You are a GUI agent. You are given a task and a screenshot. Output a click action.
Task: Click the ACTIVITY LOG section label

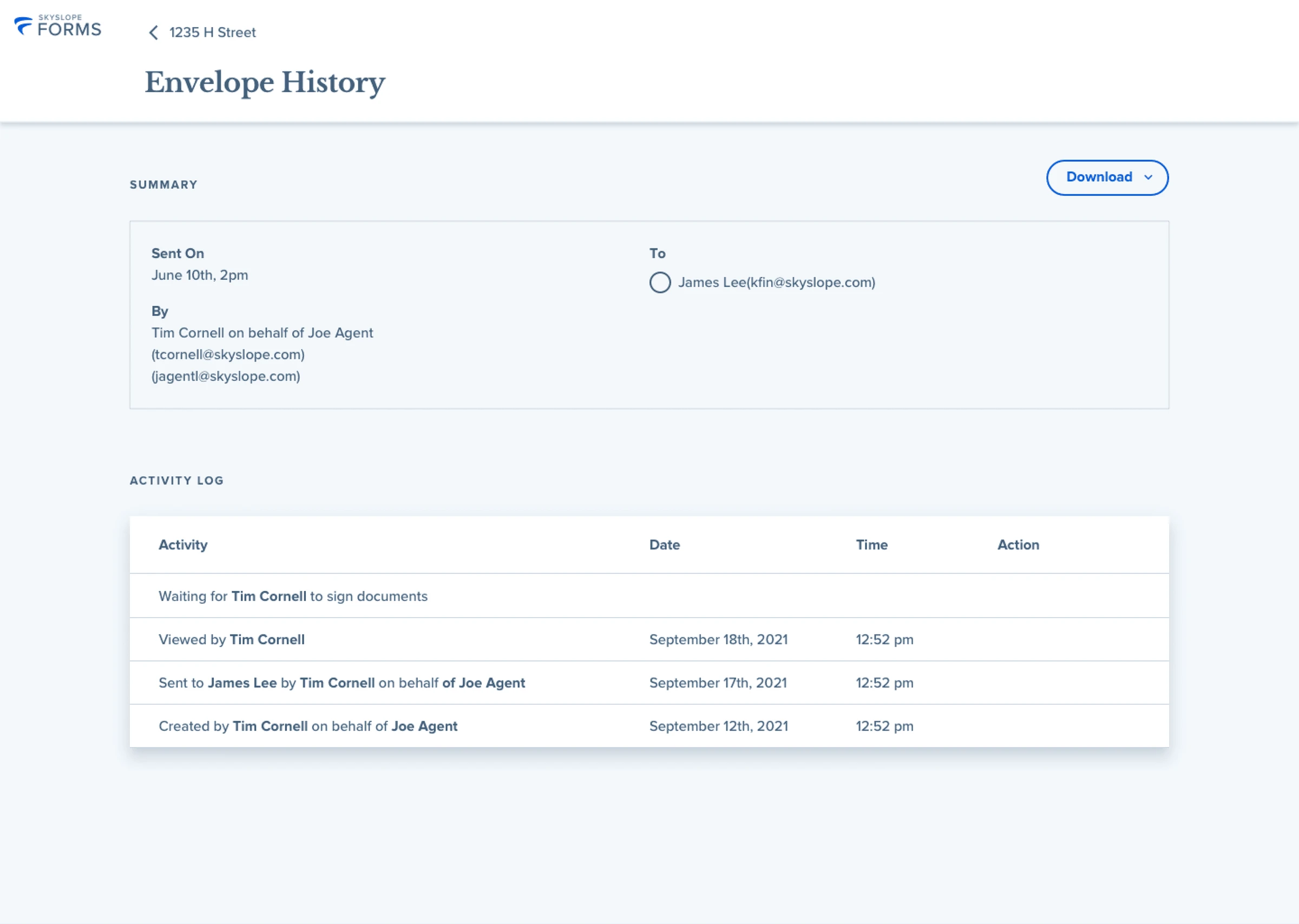tap(177, 481)
